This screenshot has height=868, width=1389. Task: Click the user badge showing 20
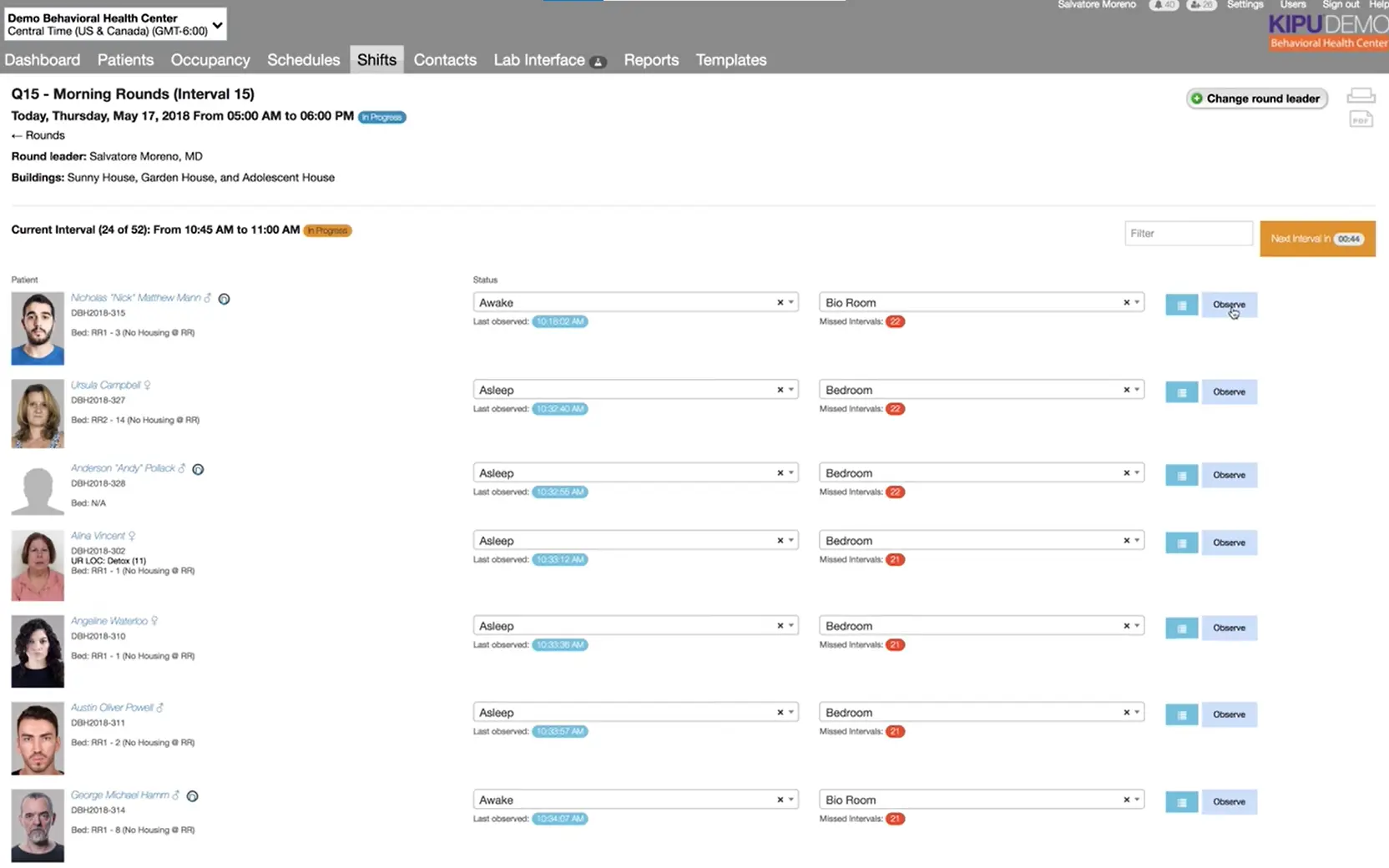pos(1201,5)
